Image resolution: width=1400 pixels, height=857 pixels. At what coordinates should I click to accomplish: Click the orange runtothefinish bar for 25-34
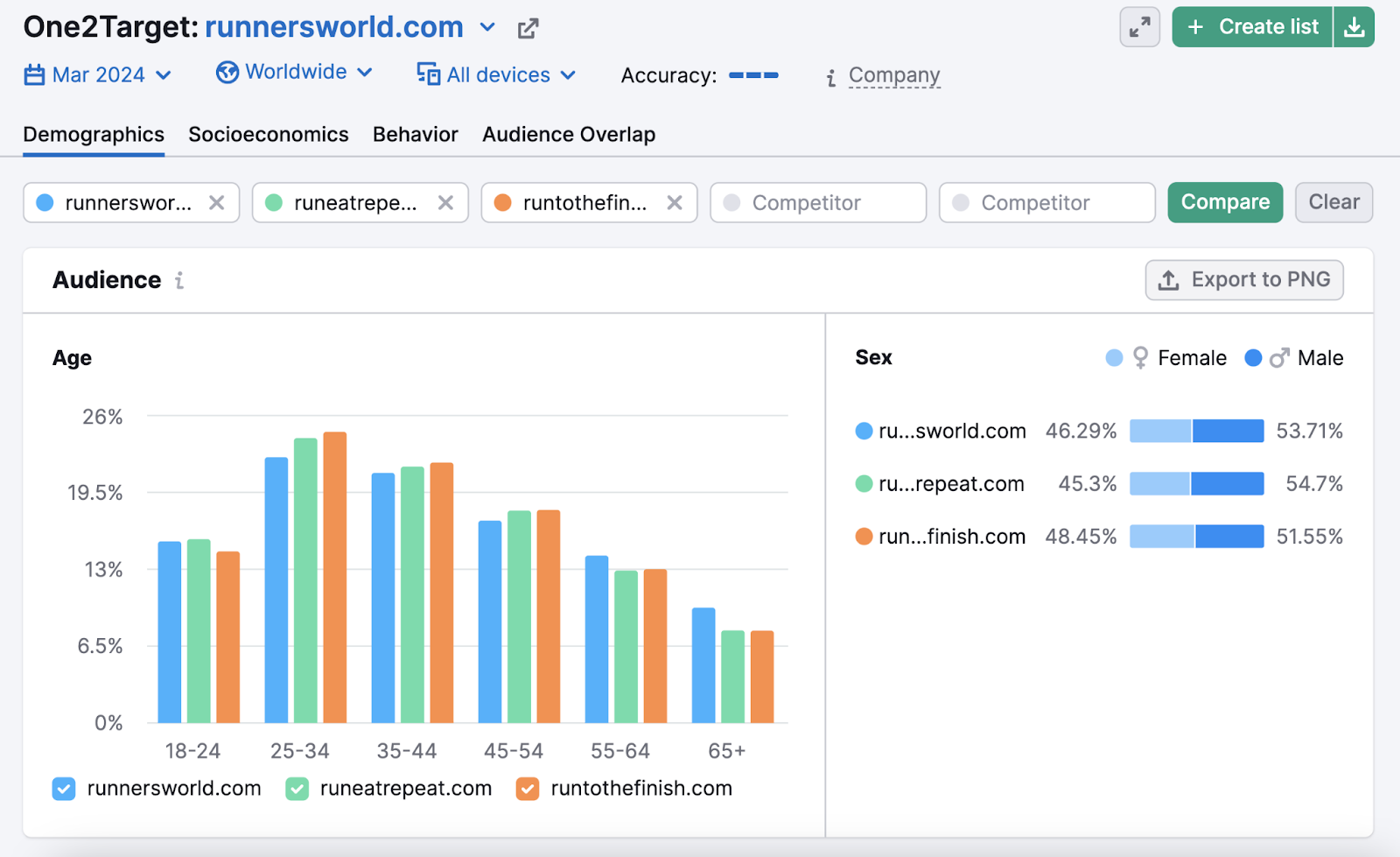click(335, 578)
